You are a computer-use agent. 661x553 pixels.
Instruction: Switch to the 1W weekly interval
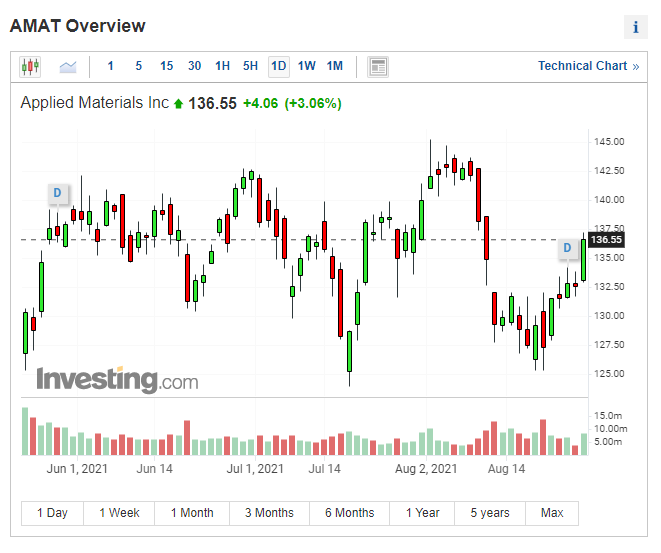[306, 66]
